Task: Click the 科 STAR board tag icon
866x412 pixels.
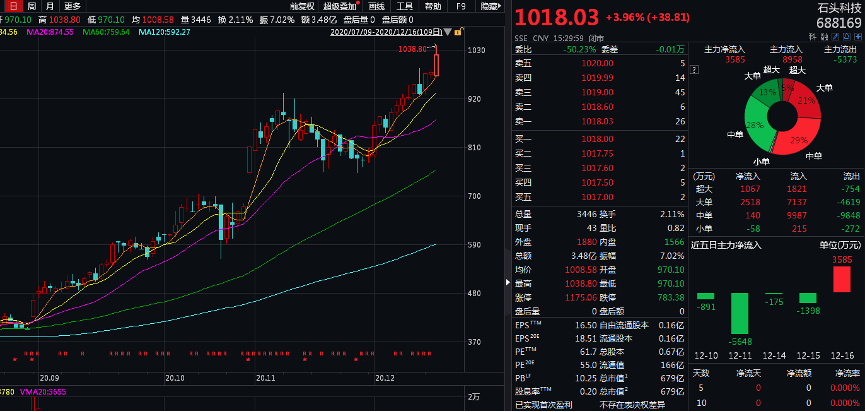Action: click(812, 36)
